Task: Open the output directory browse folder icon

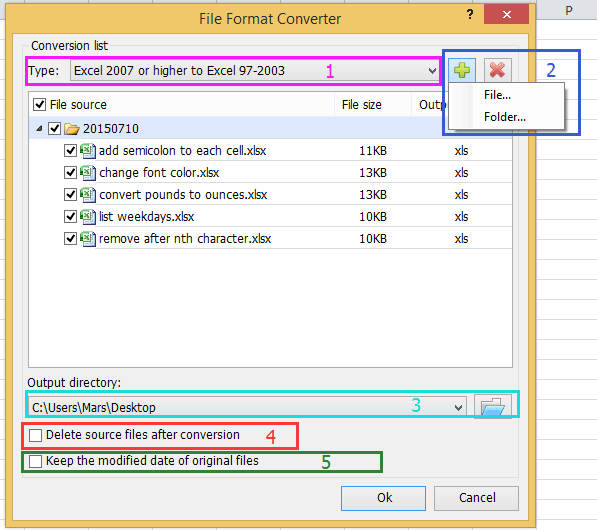Action: [493, 406]
